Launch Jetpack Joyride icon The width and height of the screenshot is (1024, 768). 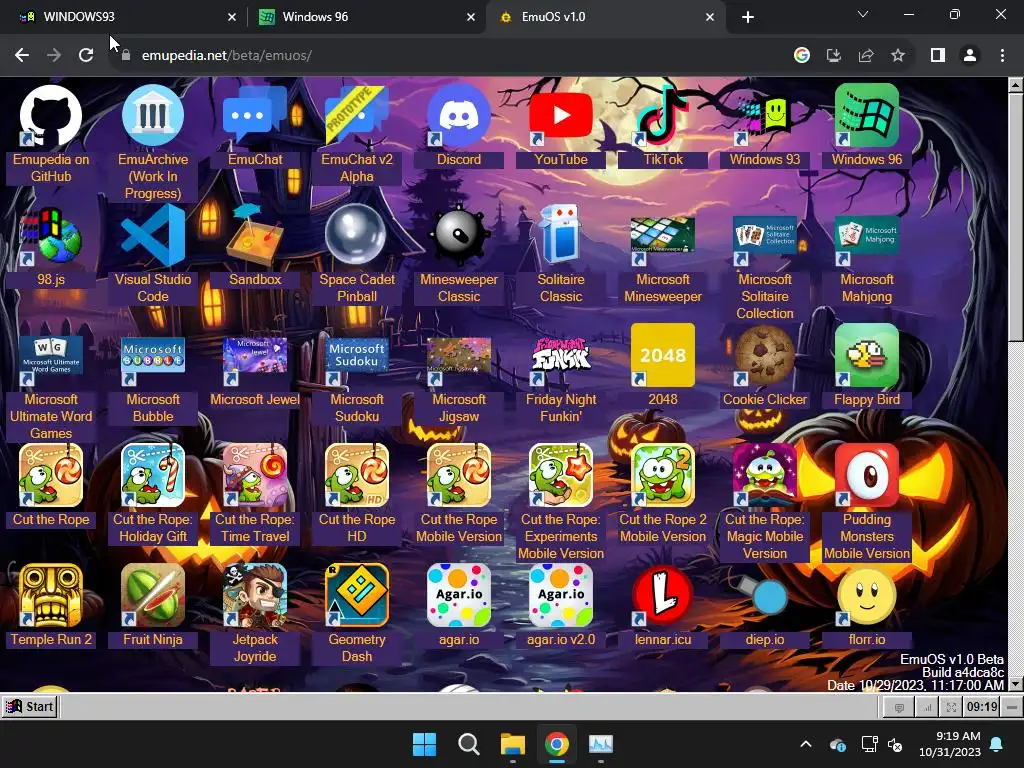point(255,596)
